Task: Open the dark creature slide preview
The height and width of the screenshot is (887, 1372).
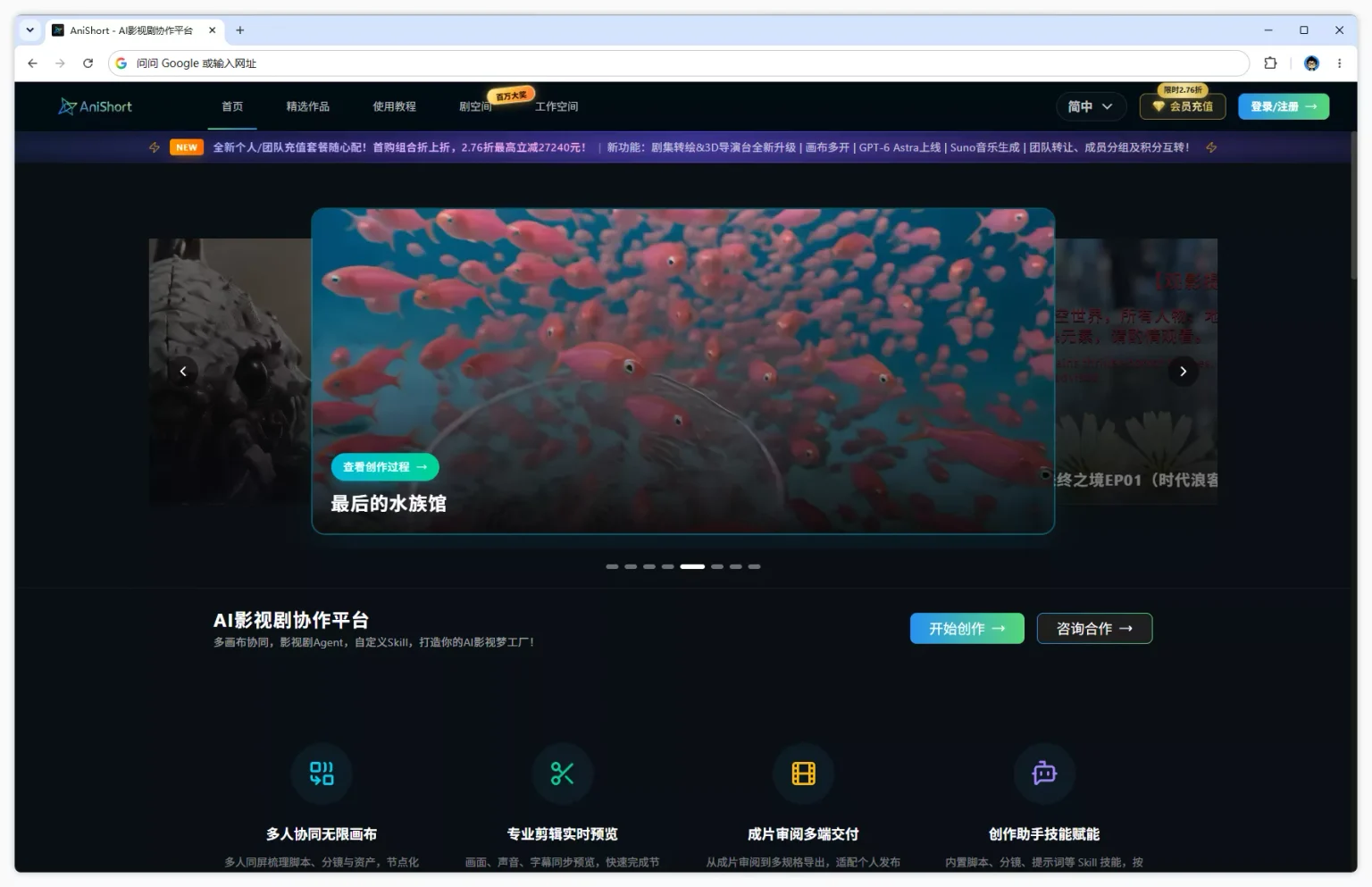Action: coord(230,371)
